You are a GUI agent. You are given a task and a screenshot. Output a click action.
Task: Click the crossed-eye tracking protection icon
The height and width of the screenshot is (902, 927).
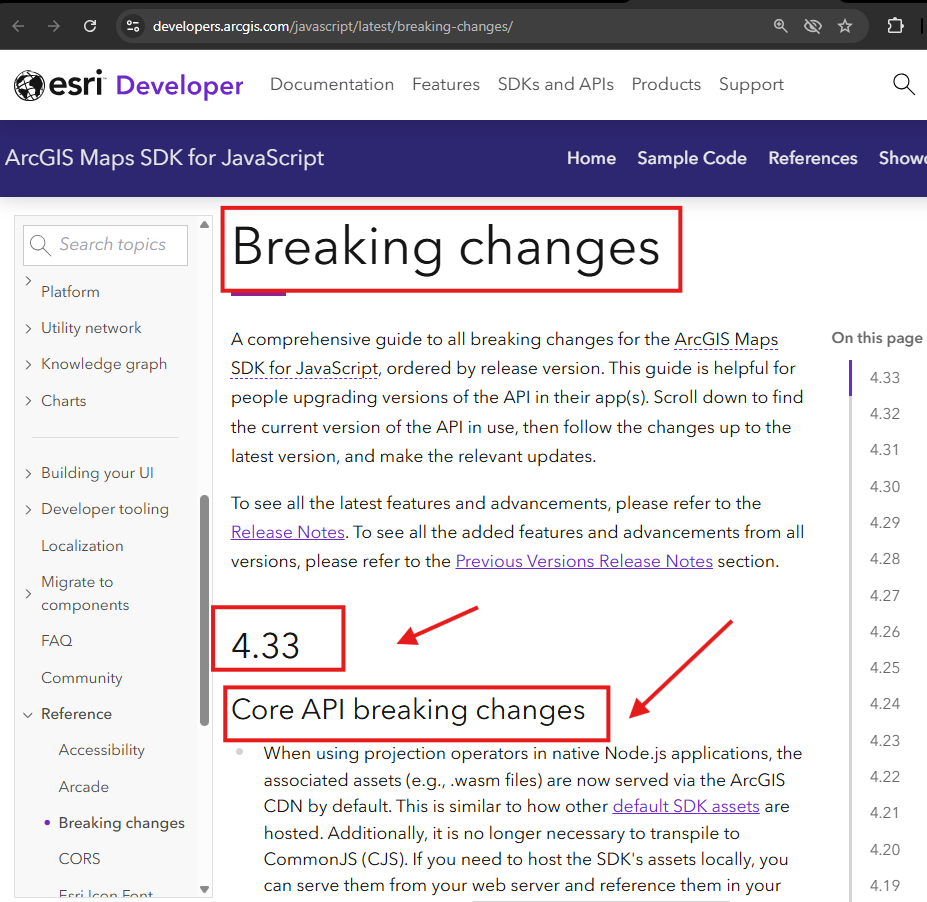pos(813,26)
